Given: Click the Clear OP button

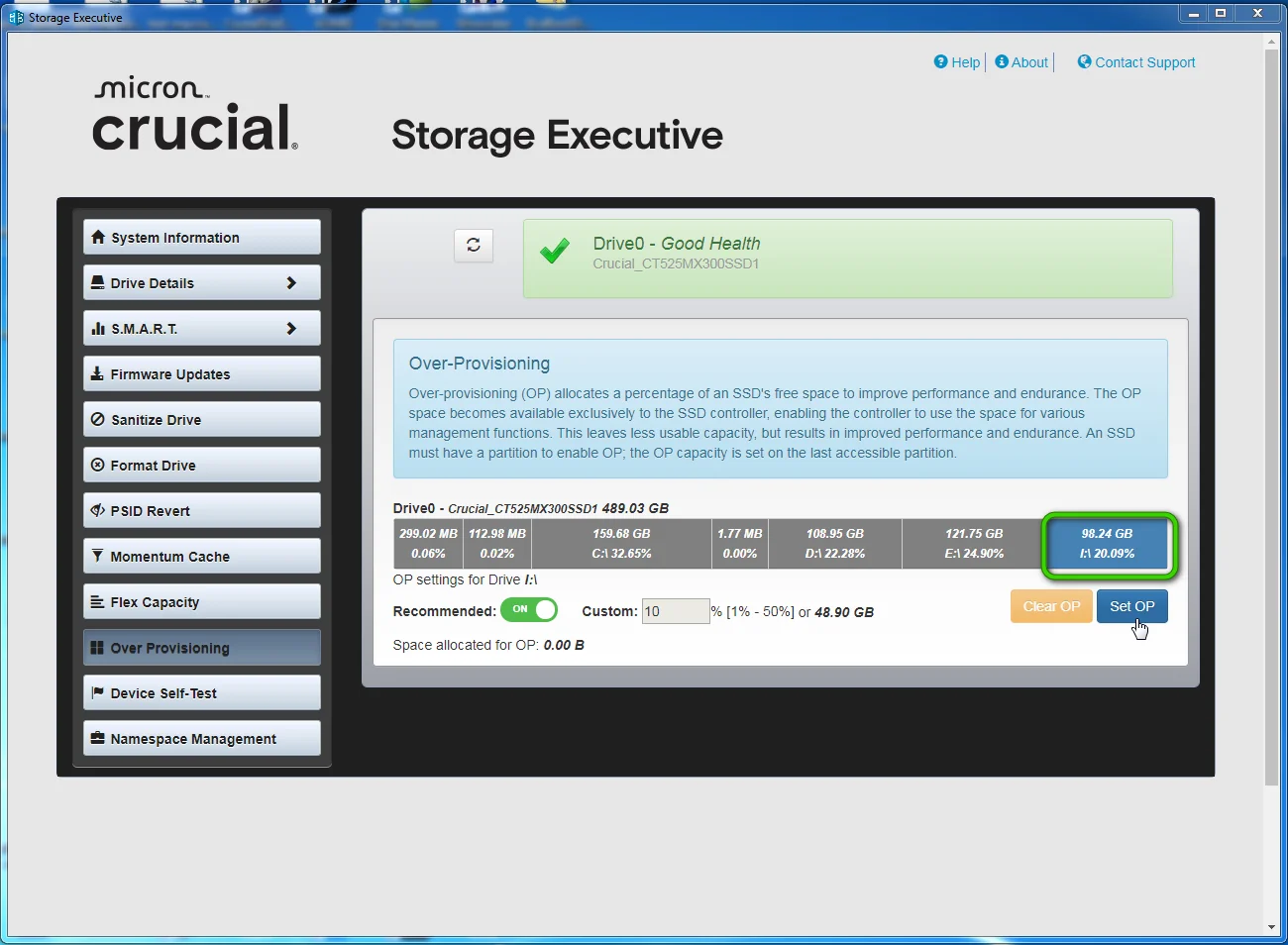Looking at the screenshot, I should tap(1051, 606).
